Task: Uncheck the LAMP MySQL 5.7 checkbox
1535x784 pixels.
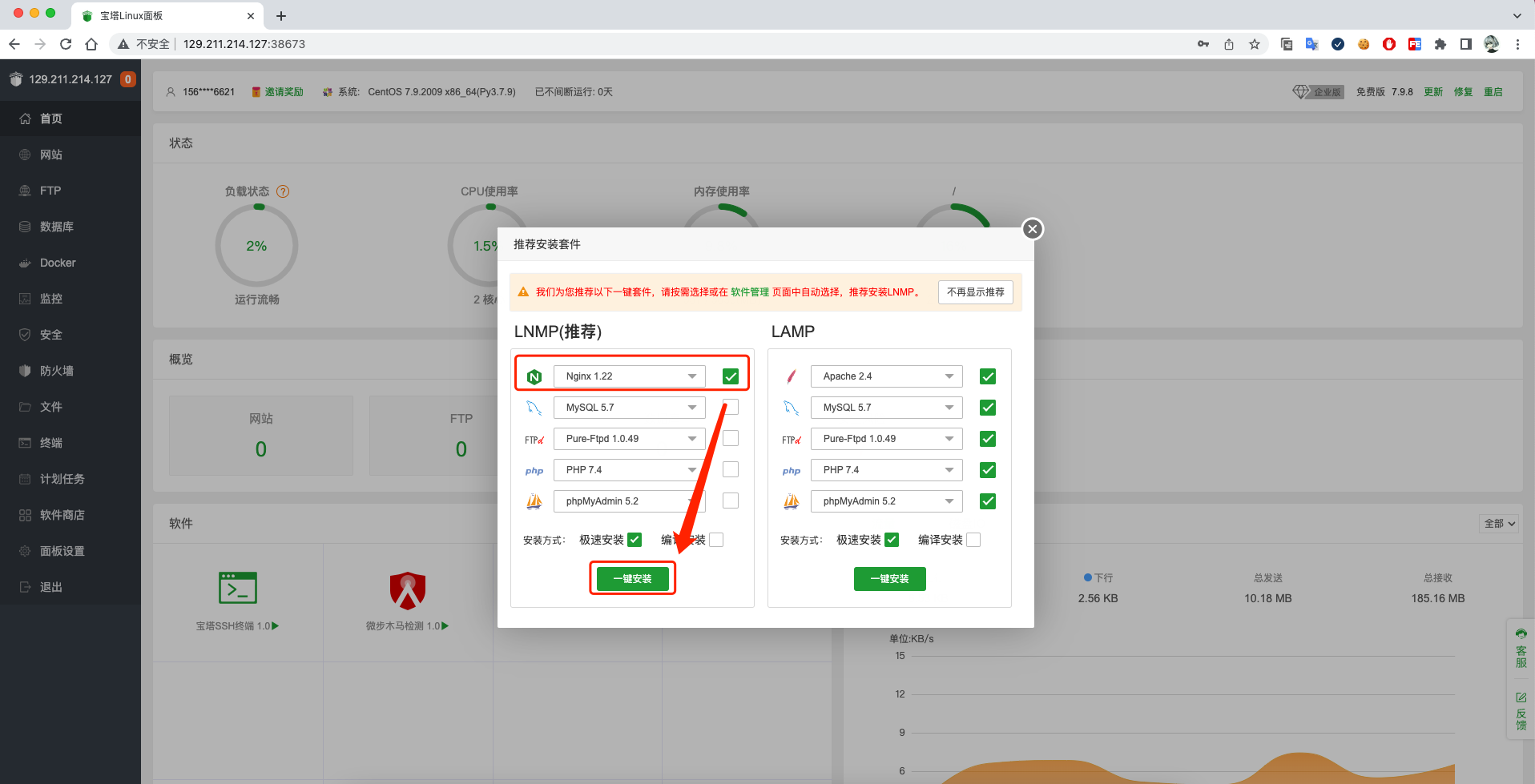Action: (988, 408)
